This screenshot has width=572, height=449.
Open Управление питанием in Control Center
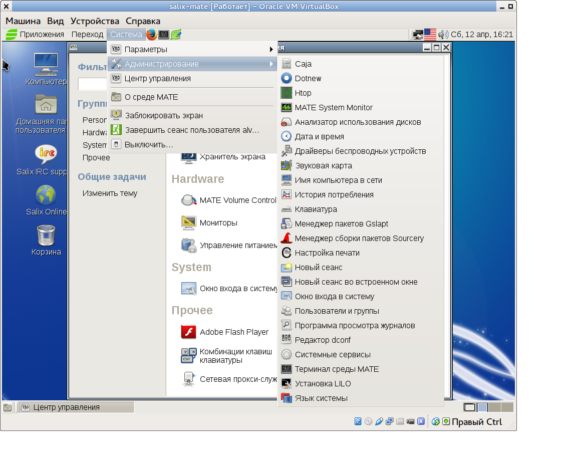(229, 245)
